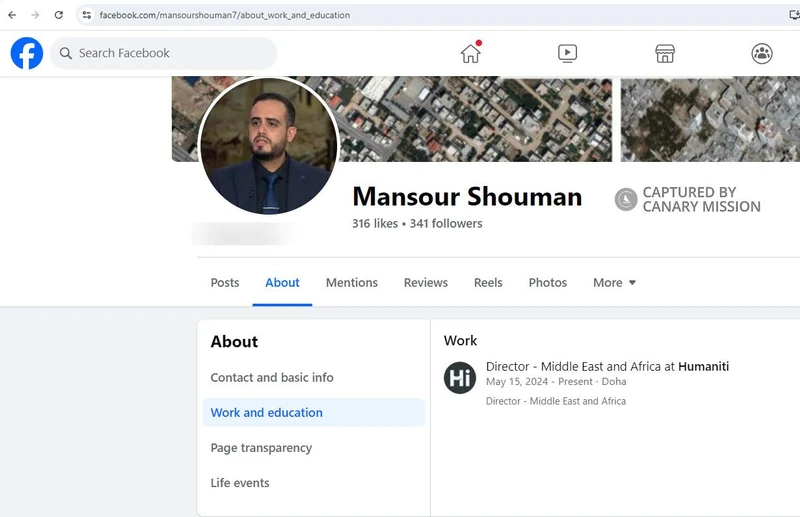Open the Video watch icon
The width and height of the screenshot is (800, 517).
(x=567, y=54)
